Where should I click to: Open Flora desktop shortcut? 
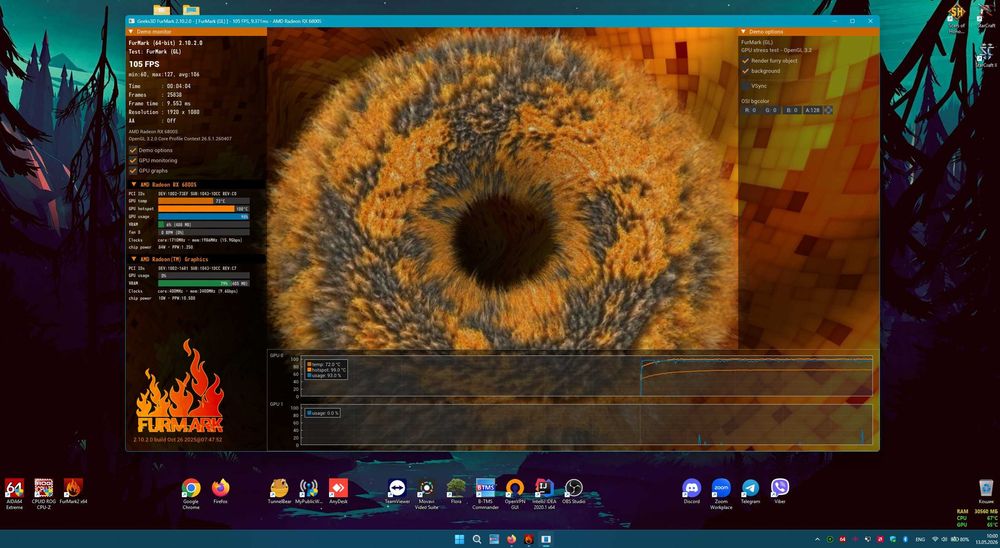(x=456, y=492)
